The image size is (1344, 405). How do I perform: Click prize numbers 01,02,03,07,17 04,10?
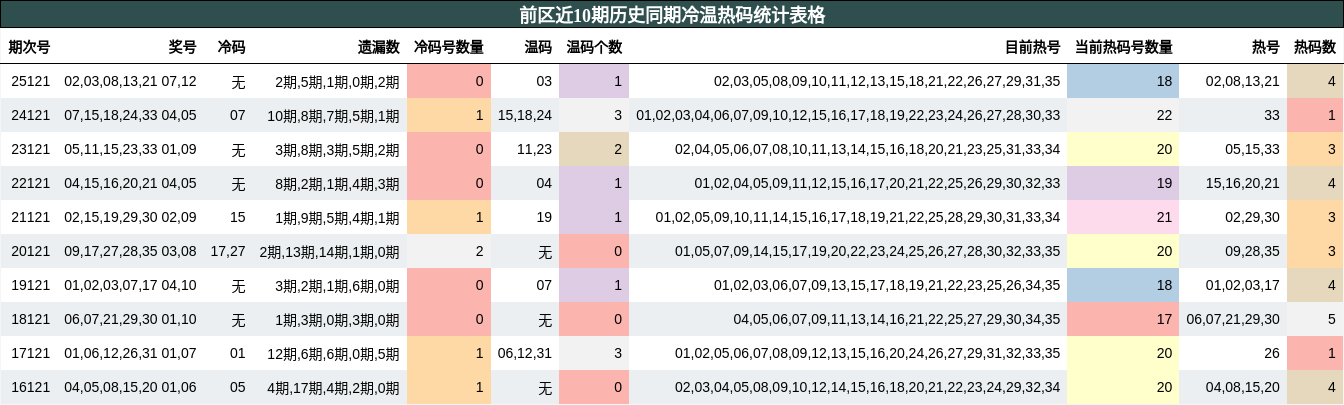130,285
